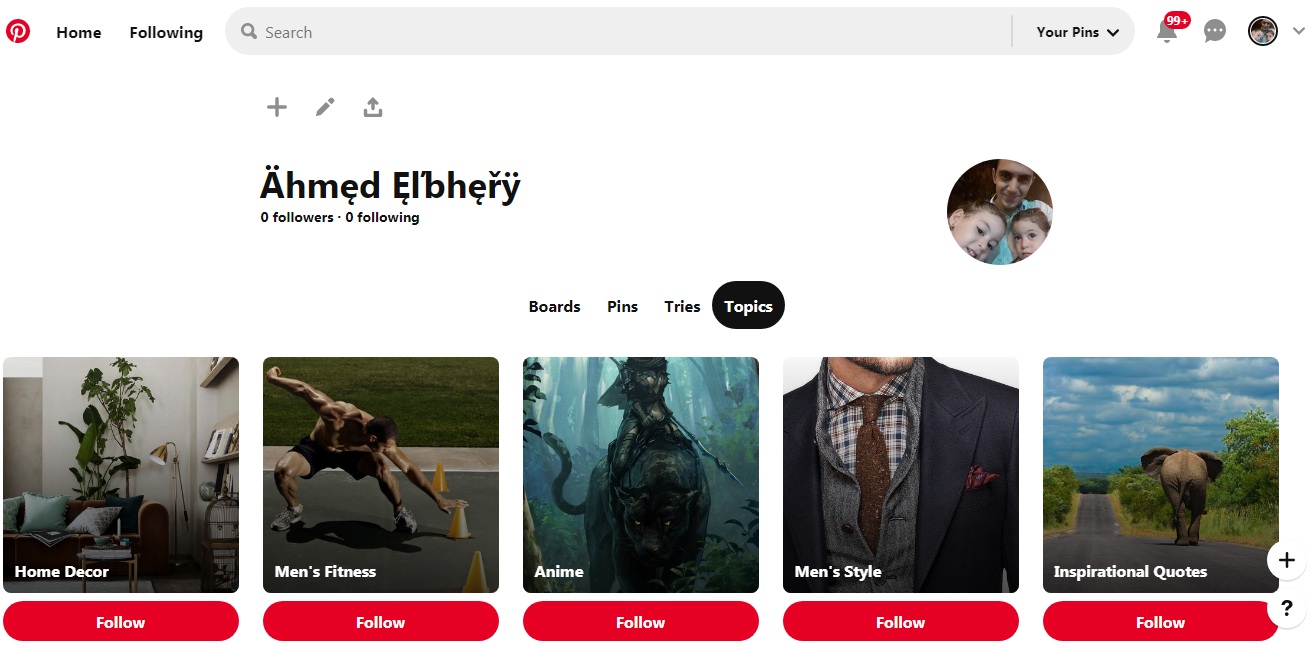Viewport: 1310px width, 646px height.
Task: Click the pencil edit profile icon
Action: (x=325, y=107)
